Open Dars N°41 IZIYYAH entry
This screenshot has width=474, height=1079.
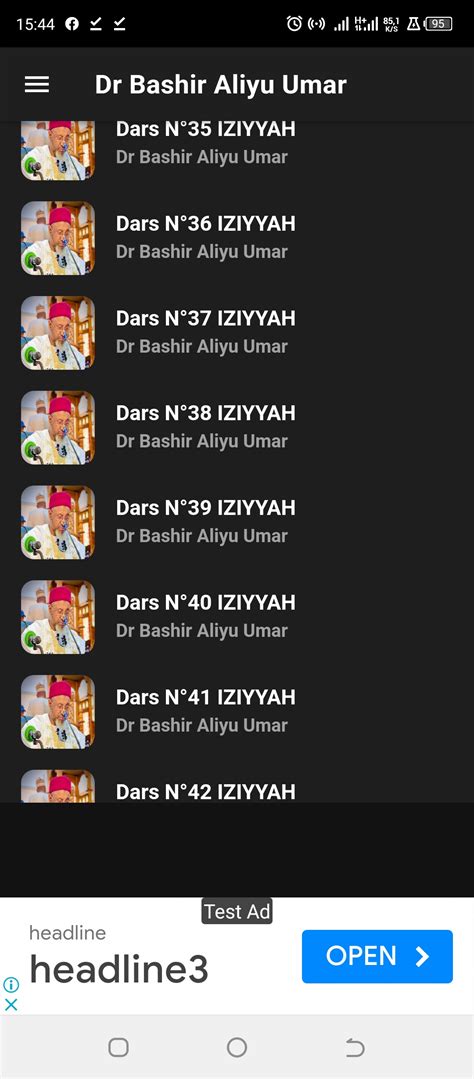click(237, 712)
